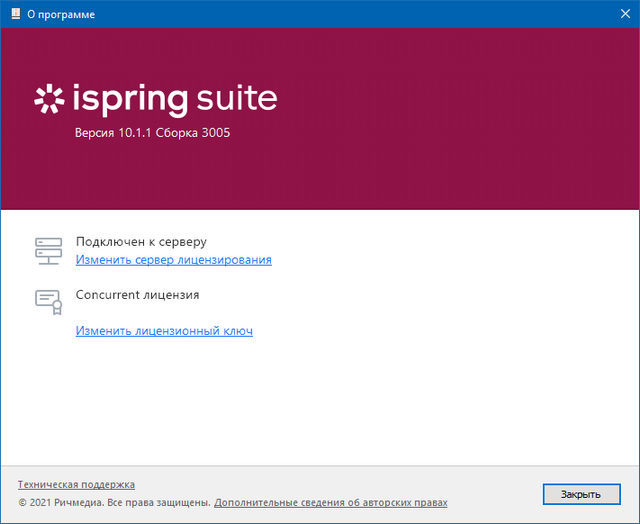Click the license certificate icon
Image resolution: width=640 pixels, height=524 pixels.
pyautogui.click(x=48, y=301)
